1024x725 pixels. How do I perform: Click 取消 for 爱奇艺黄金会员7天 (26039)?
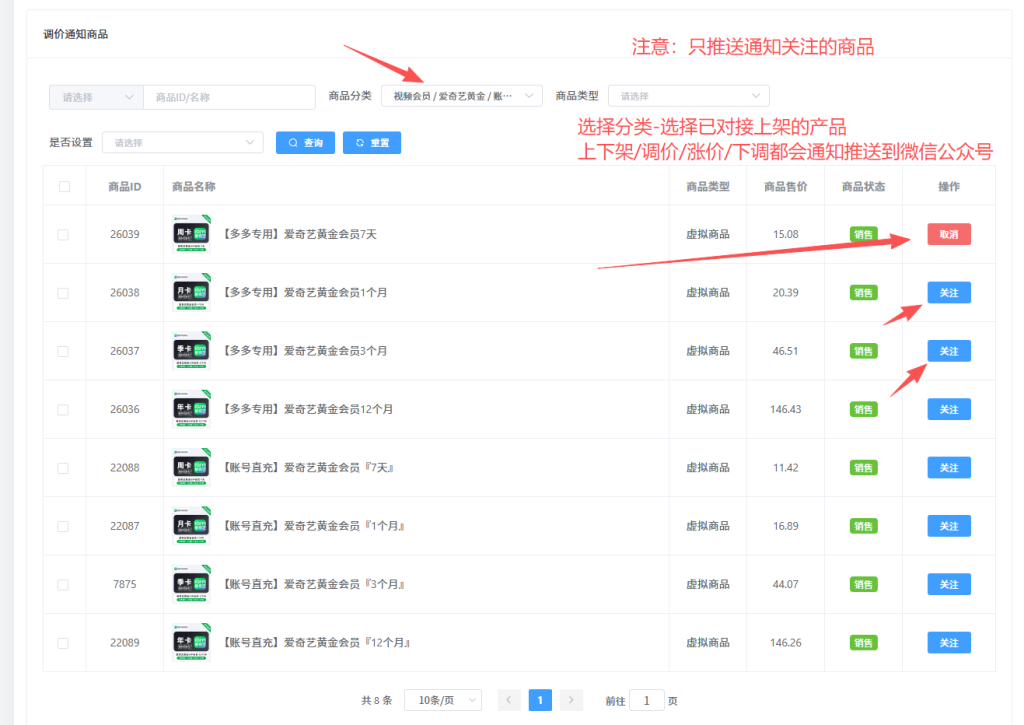(x=949, y=234)
